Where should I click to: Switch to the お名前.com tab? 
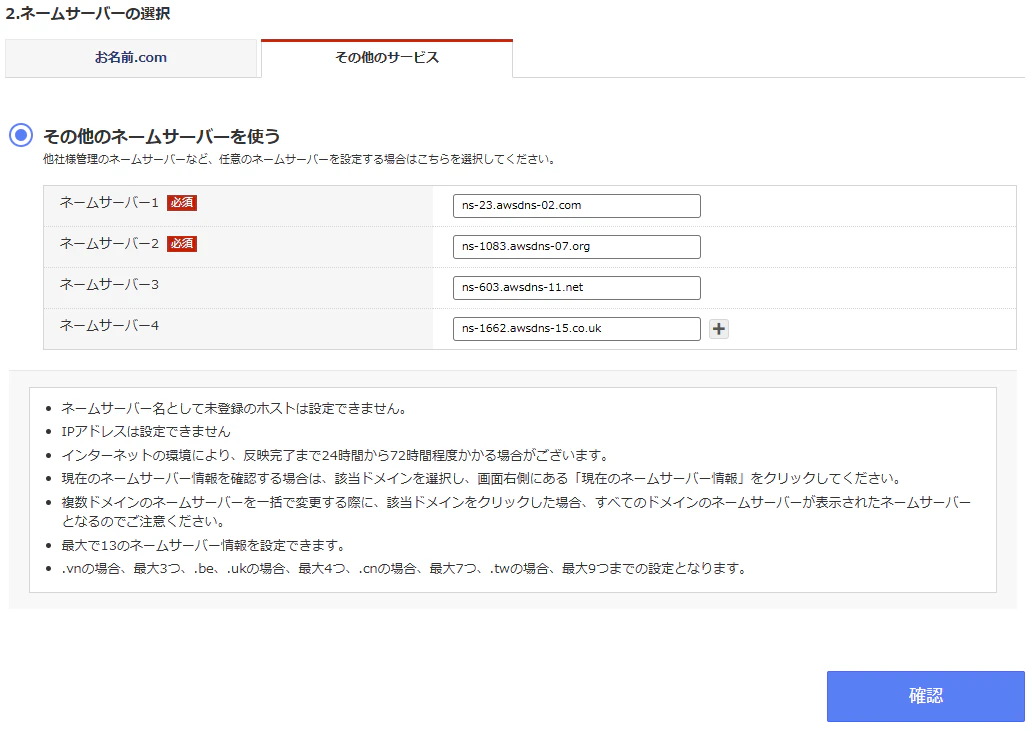click(131, 58)
